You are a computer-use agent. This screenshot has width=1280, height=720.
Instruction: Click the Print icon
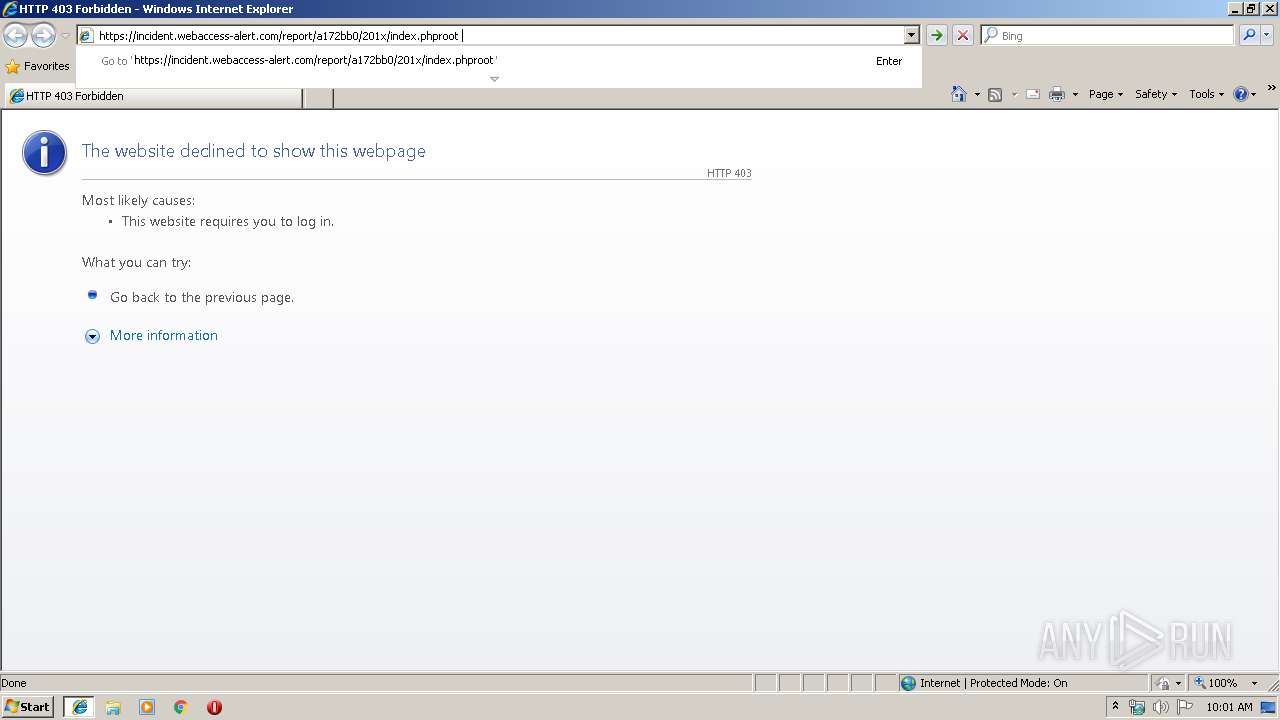coord(1057,94)
